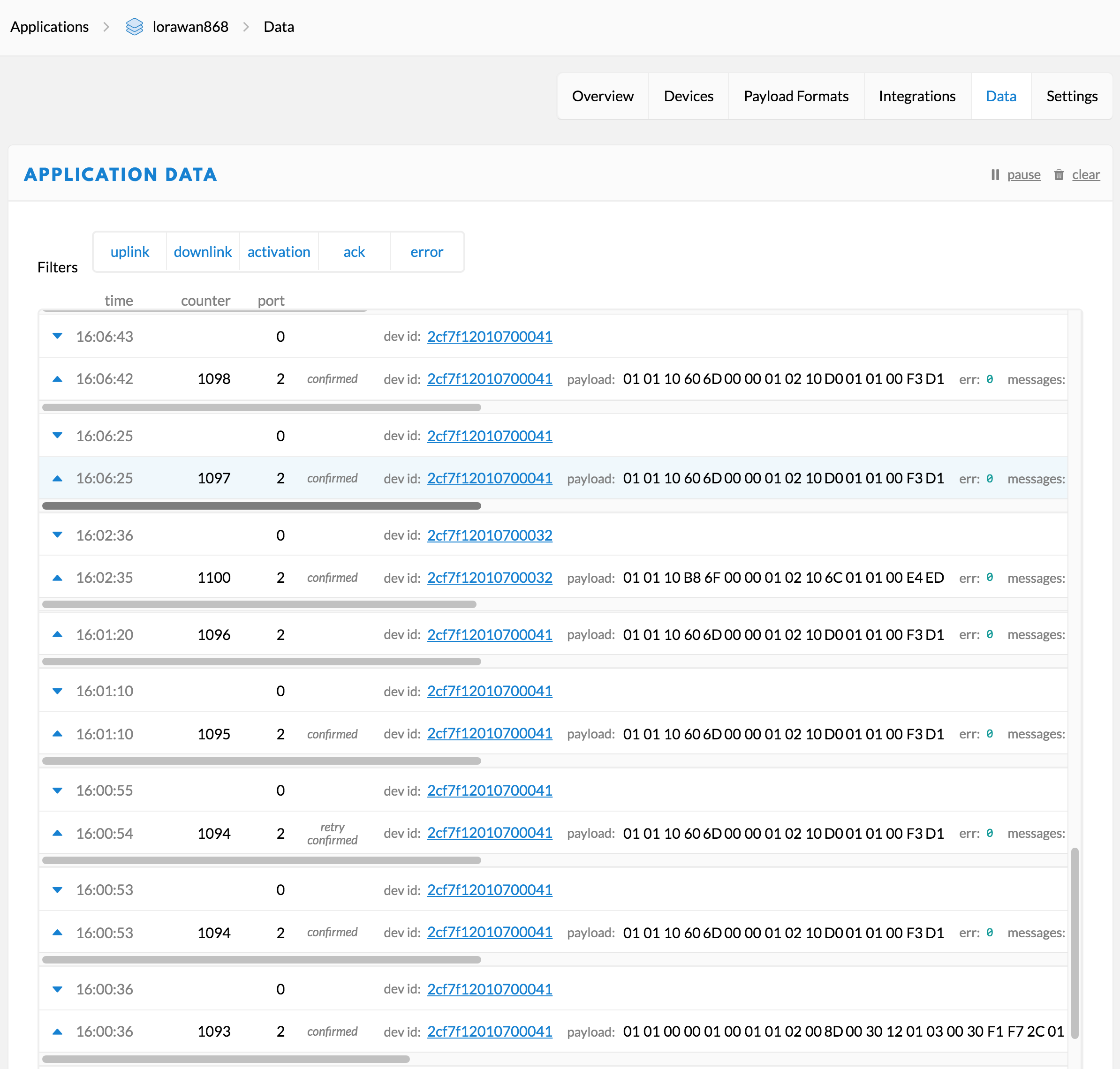
Task: Click the uplink arrow for counter 1096
Action: [57, 634]
